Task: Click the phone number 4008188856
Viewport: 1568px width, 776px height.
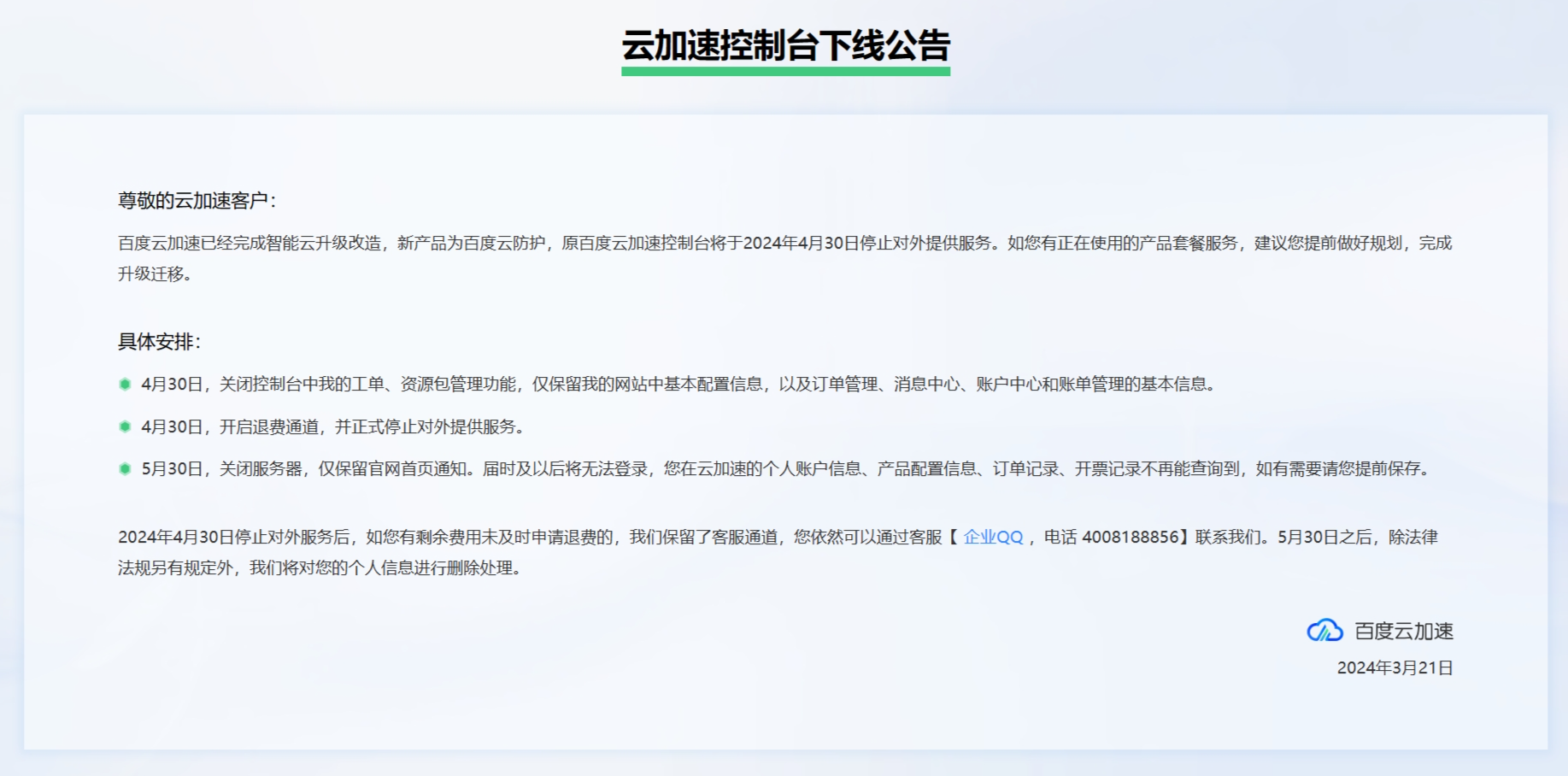Action: [1130, 537]
